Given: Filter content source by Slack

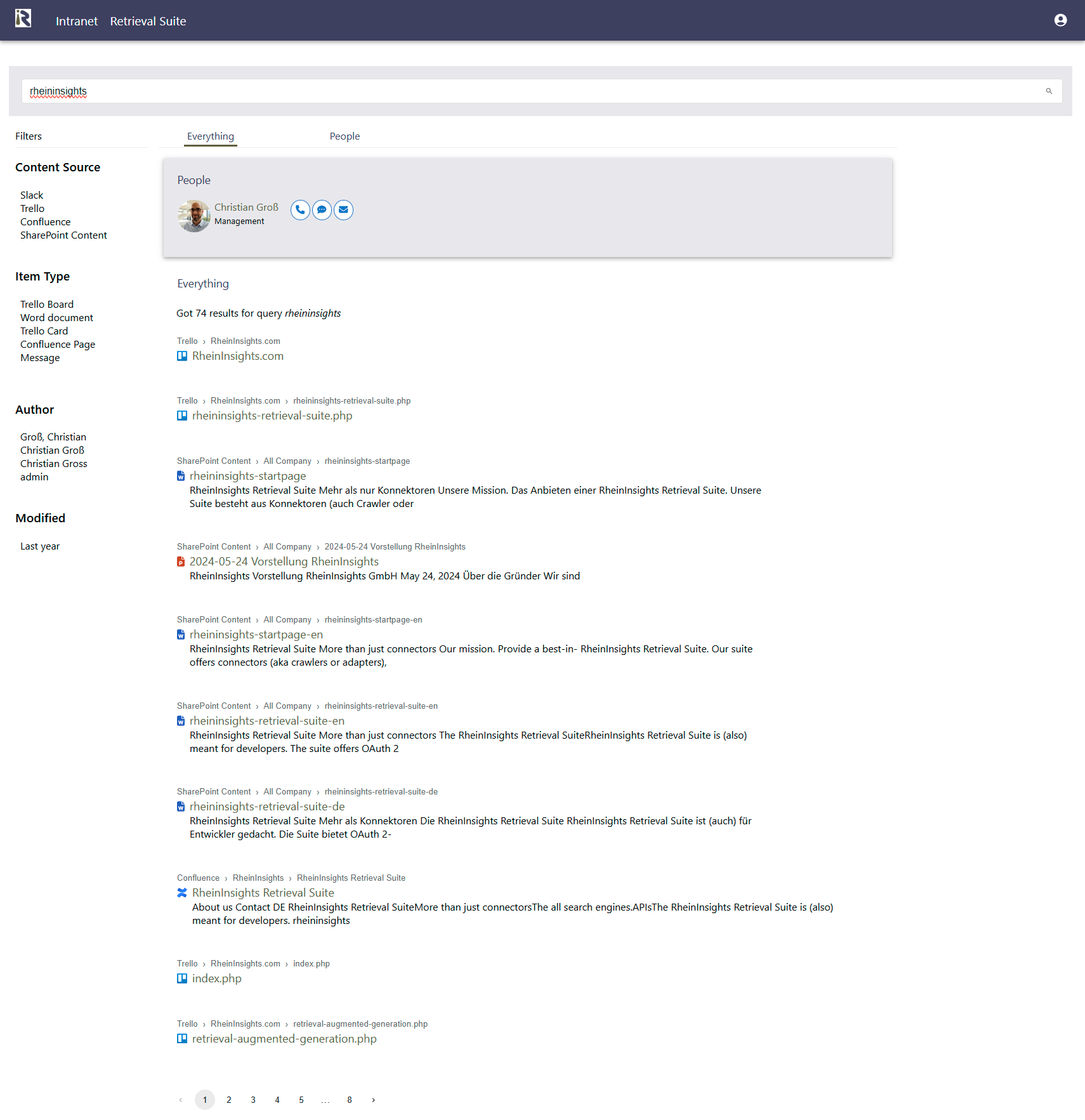Looking at the screenshot, I should click(x=32, y=195).
